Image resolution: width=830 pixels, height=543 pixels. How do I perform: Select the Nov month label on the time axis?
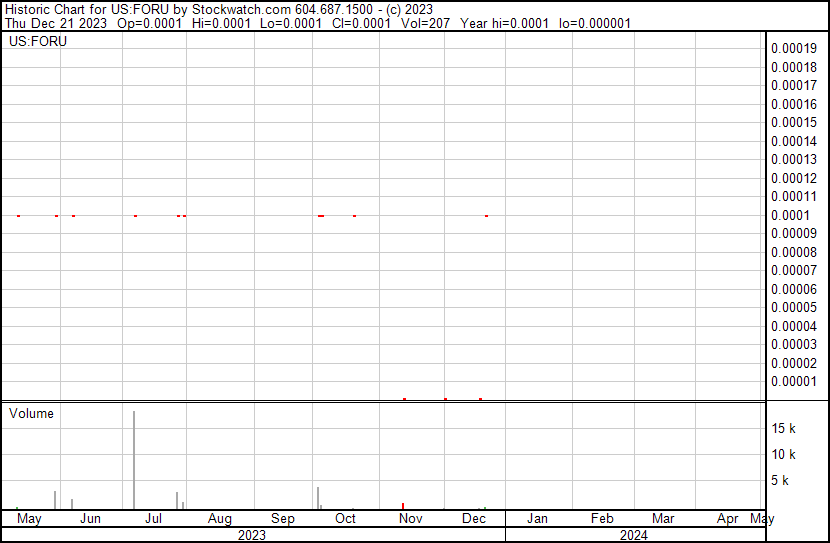click(x=410, y=519)
